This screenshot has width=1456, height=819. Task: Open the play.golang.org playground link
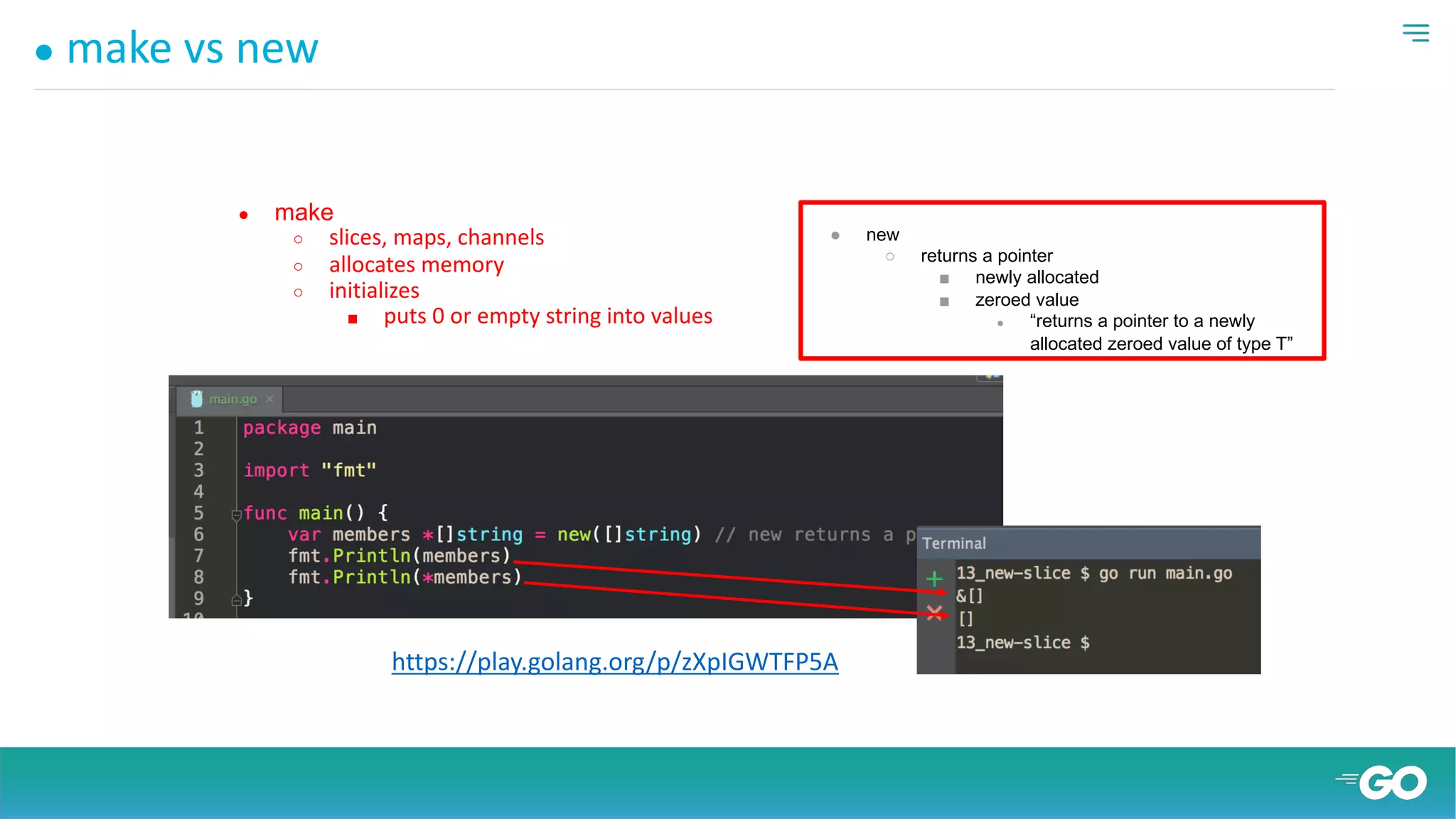tap(615, 662)
